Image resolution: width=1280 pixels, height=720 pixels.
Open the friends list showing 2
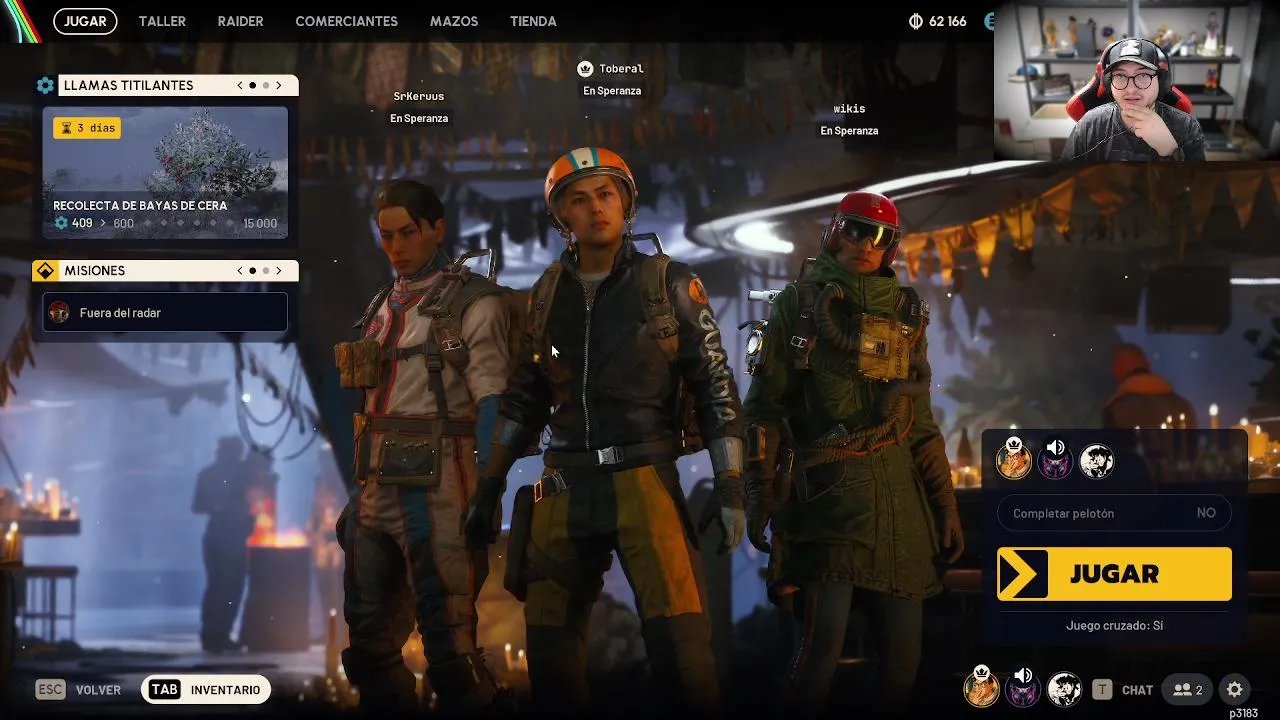1188,689
